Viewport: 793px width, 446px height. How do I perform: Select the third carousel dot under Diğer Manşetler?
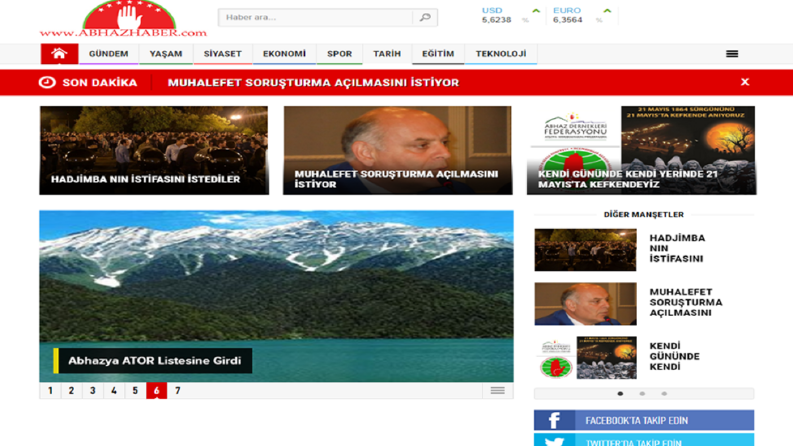pos(664,393)
